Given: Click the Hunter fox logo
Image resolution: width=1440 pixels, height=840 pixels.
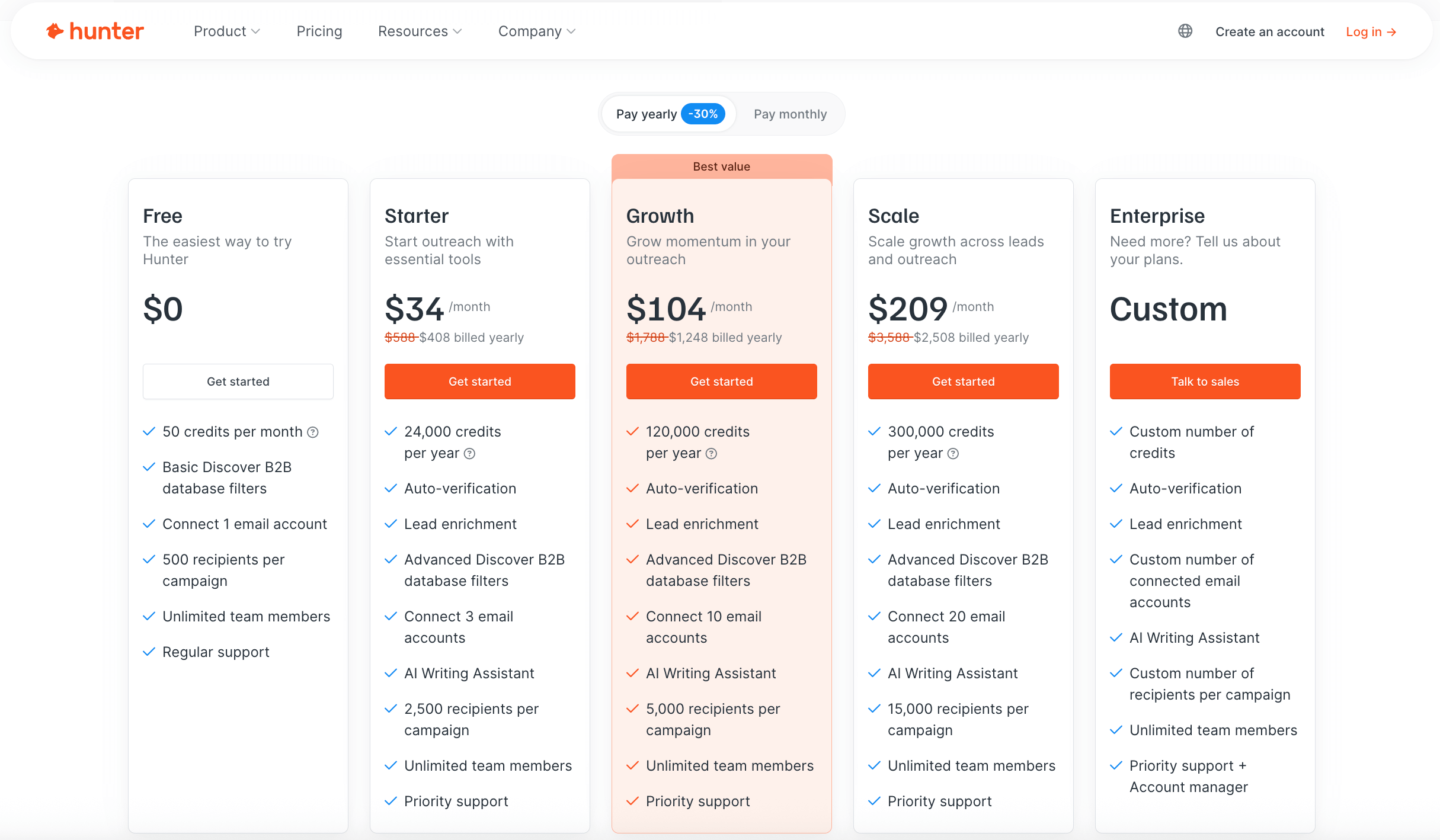Looking at the screenshot, I should point(55,31).
